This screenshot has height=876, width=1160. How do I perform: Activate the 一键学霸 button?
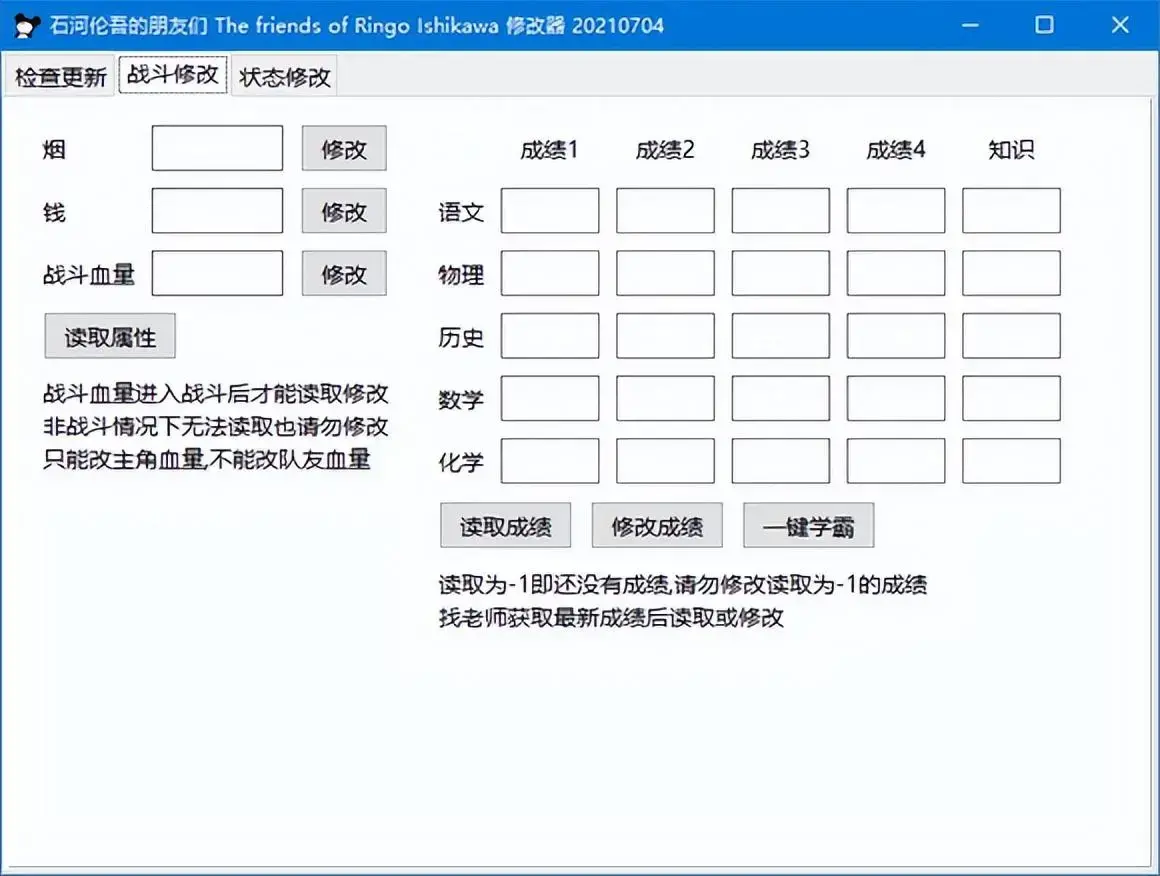(x=808, y=524)
